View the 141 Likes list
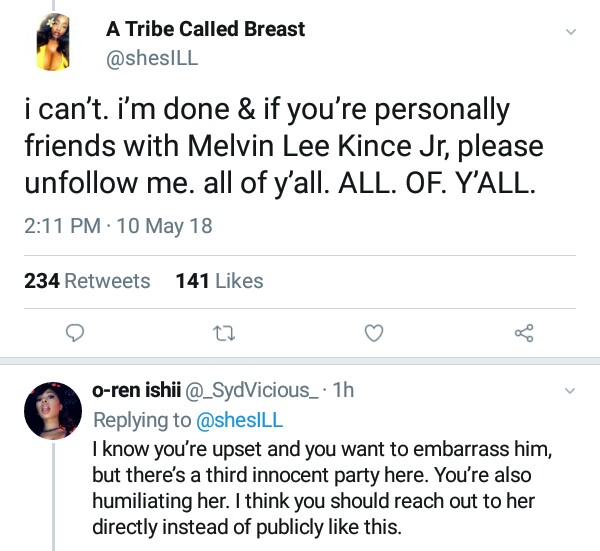 (x=219, y=281)
